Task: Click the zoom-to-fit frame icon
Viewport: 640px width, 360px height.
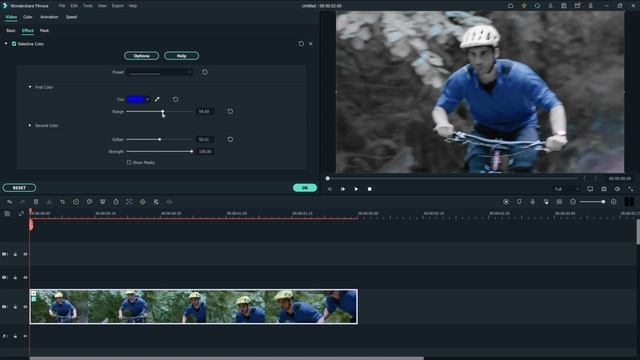Action: click(x=129, y=202)
